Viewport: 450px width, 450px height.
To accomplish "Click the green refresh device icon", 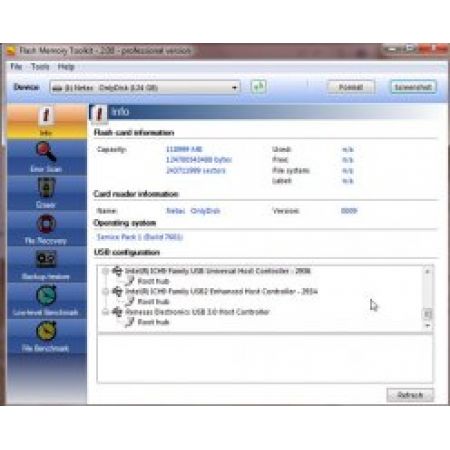I will tap(258, 87).
